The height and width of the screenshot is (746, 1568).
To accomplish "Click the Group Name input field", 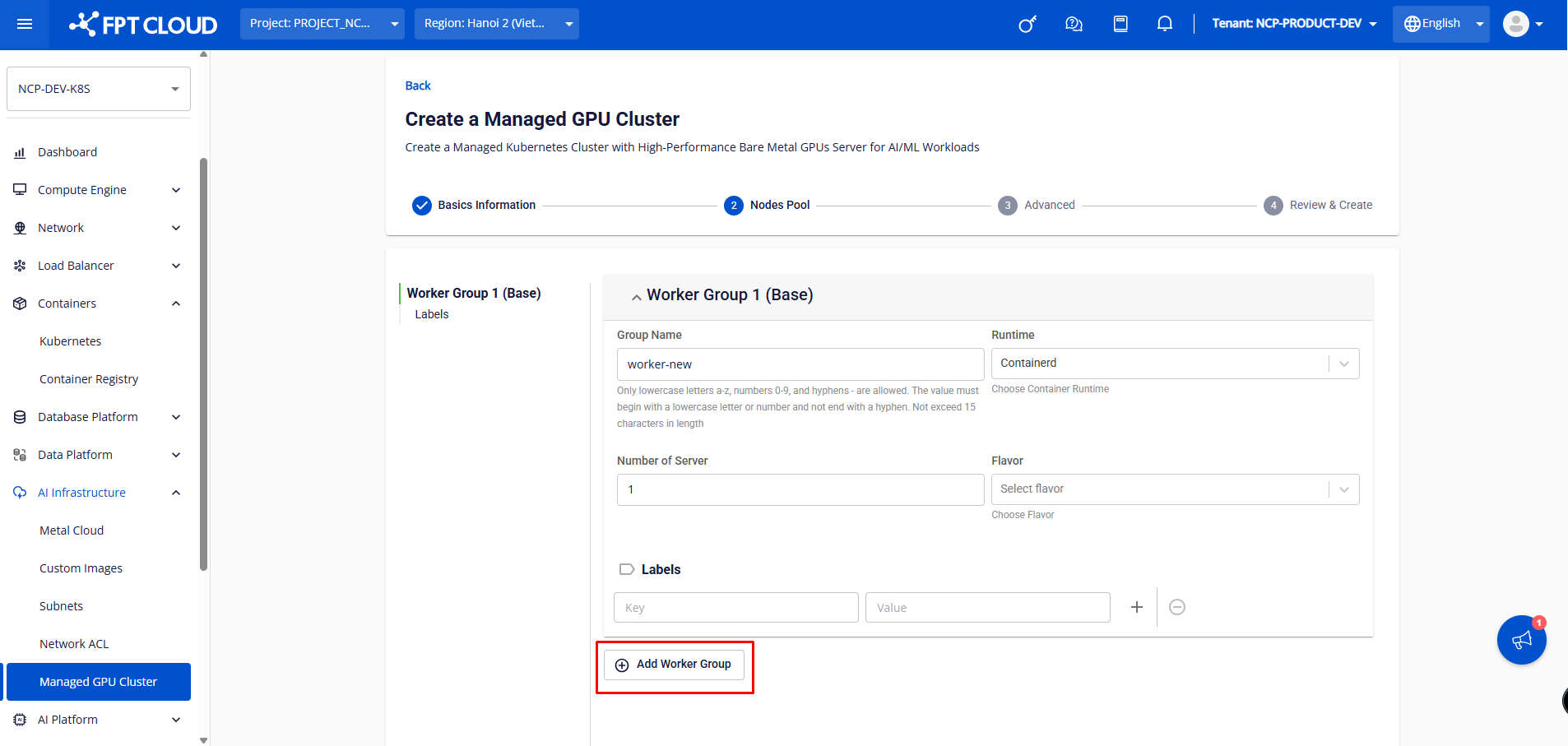I will click(x=800, y=364).
